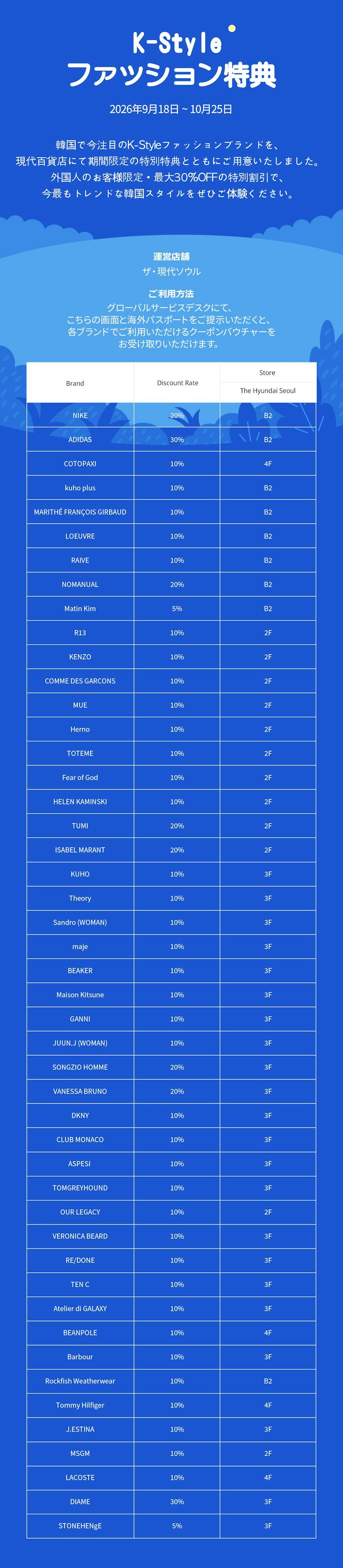Click the COMME DES GARCONS row
Screen dimensions: 343x1568
click(171, 681)
